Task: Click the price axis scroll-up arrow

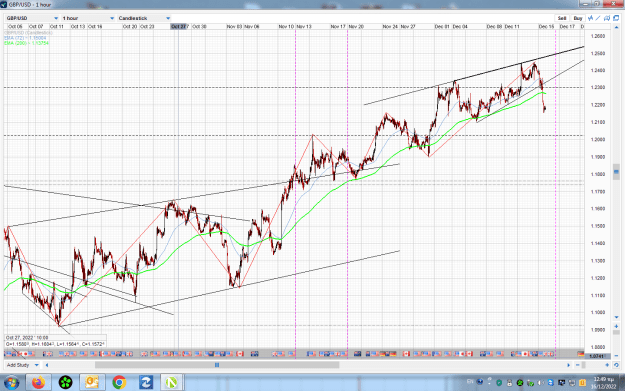Action: (x=616, y=28)
